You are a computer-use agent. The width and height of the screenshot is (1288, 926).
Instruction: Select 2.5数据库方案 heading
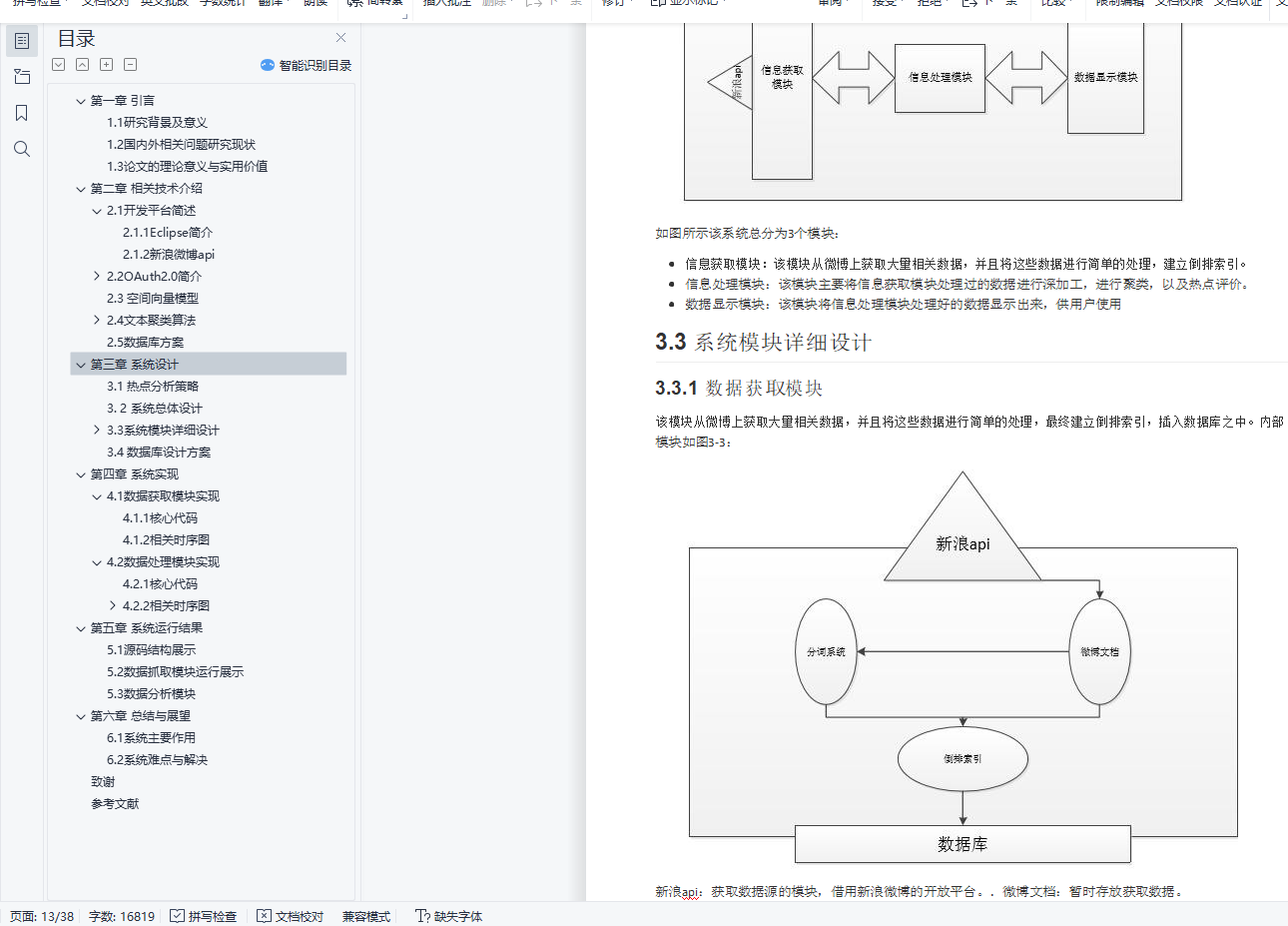click(x=145, y=343)
